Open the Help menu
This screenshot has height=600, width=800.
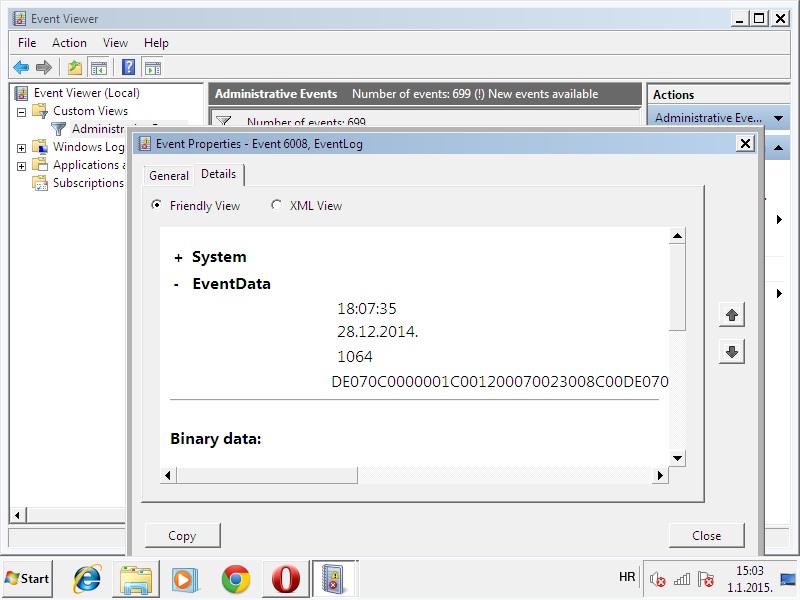pyautogui.click(x=156, y=43)
